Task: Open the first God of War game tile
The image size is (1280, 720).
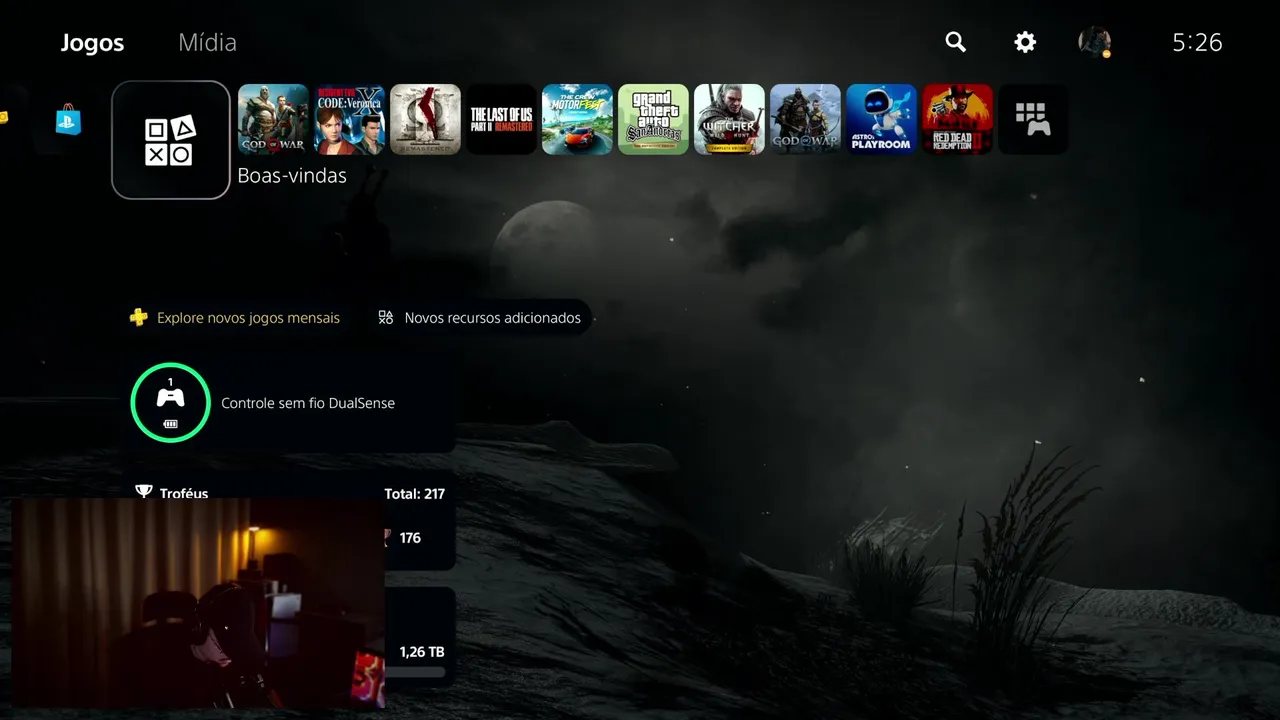Action: pos(273,119)
